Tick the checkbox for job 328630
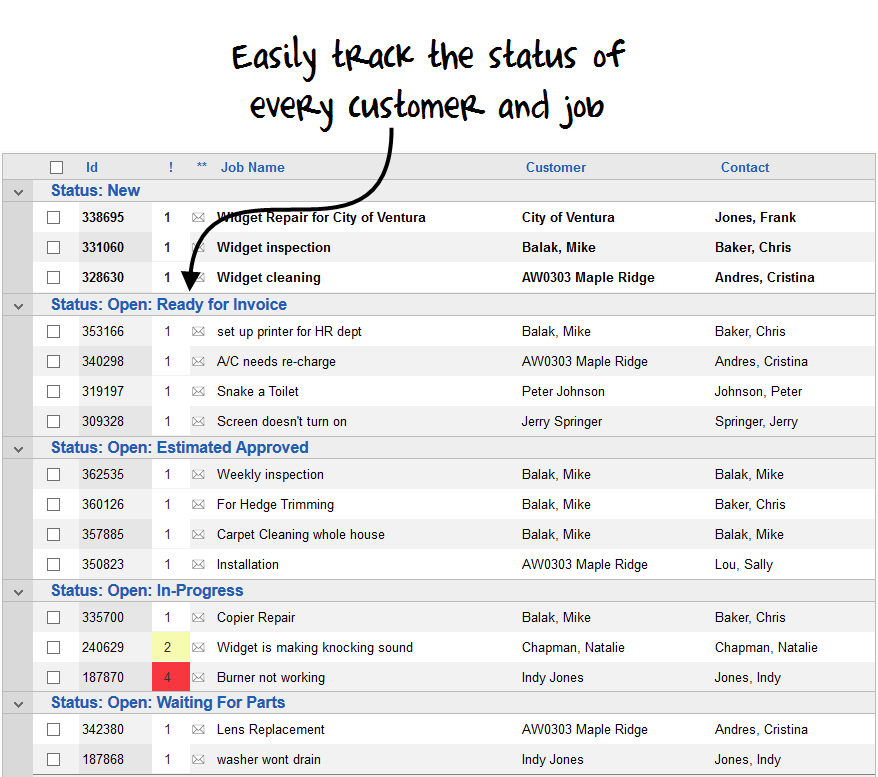This screenshot has height=777, width=878. (53, 277)
